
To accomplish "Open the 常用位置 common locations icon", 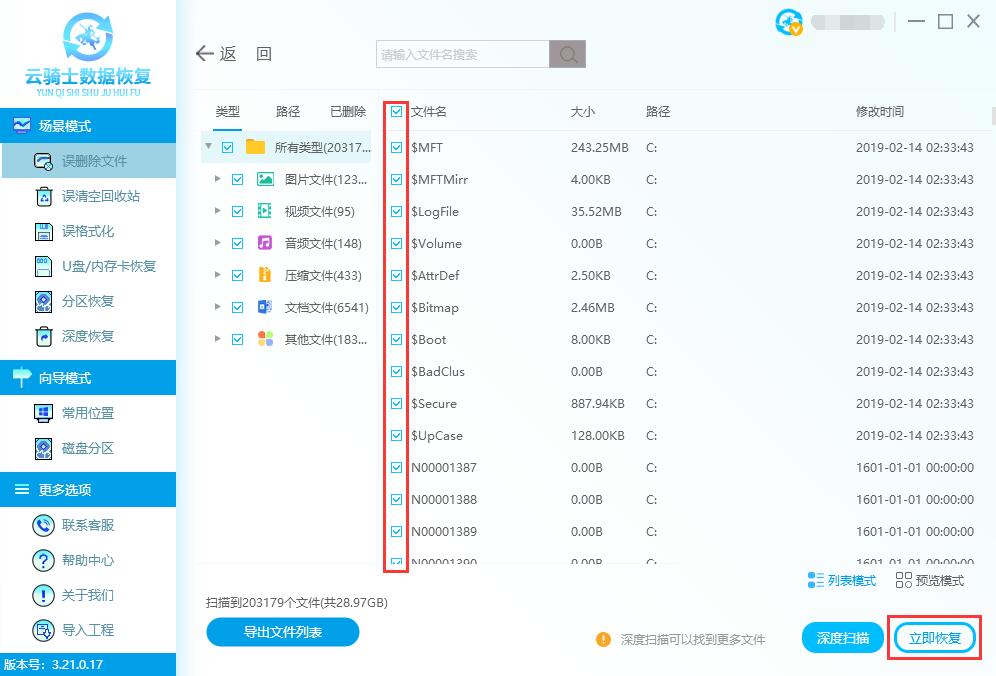I will tap(43, 414).
